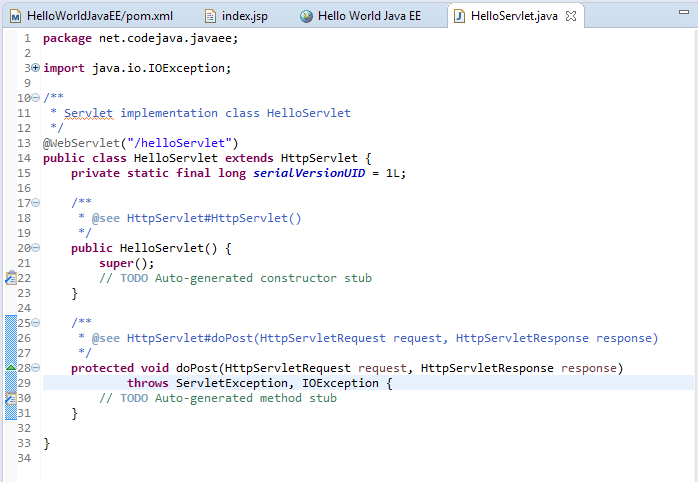
Task: Switch to Hello World Java EE browser tab
Action: [361, 16]
